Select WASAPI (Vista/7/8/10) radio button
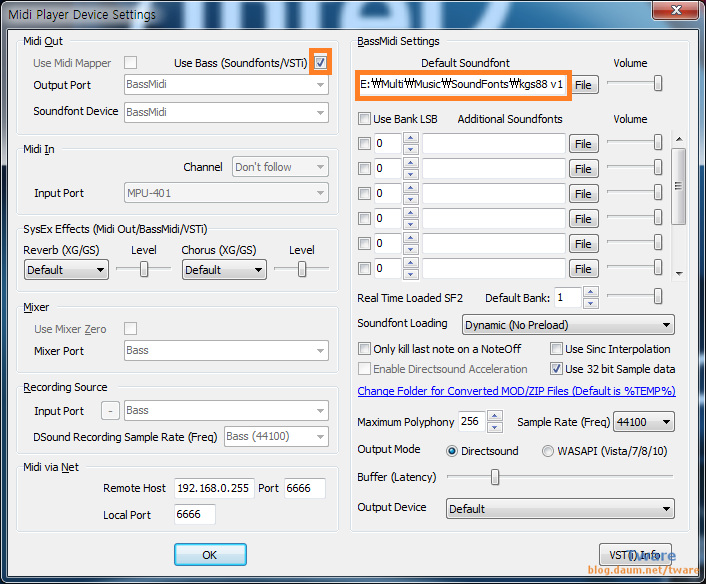 click(x=548, y=451)
